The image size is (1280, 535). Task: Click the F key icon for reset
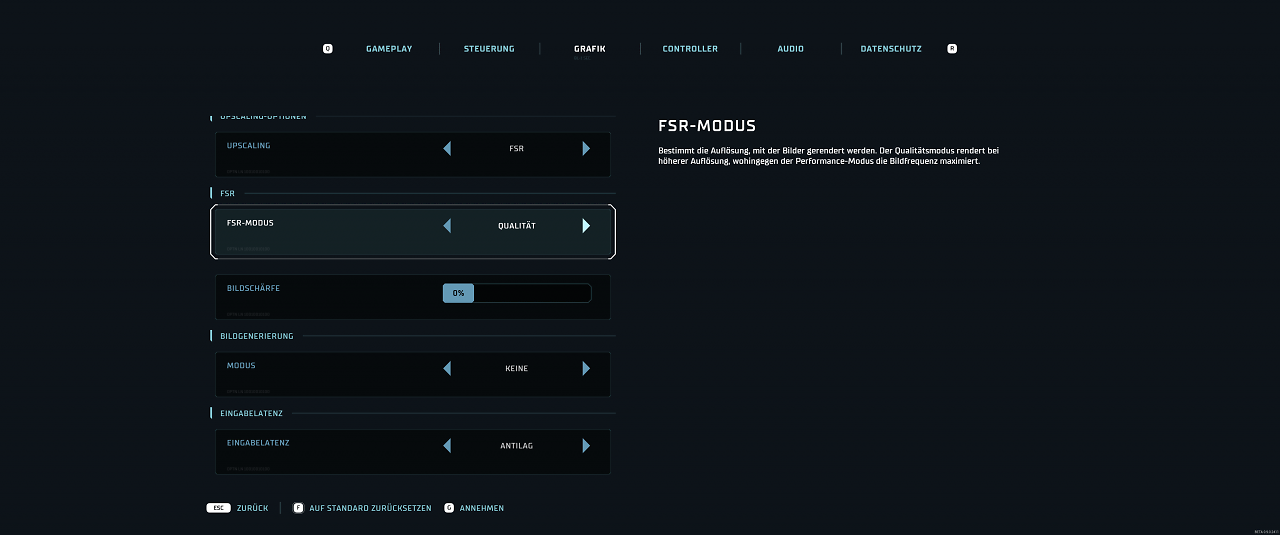coord(298,508)
